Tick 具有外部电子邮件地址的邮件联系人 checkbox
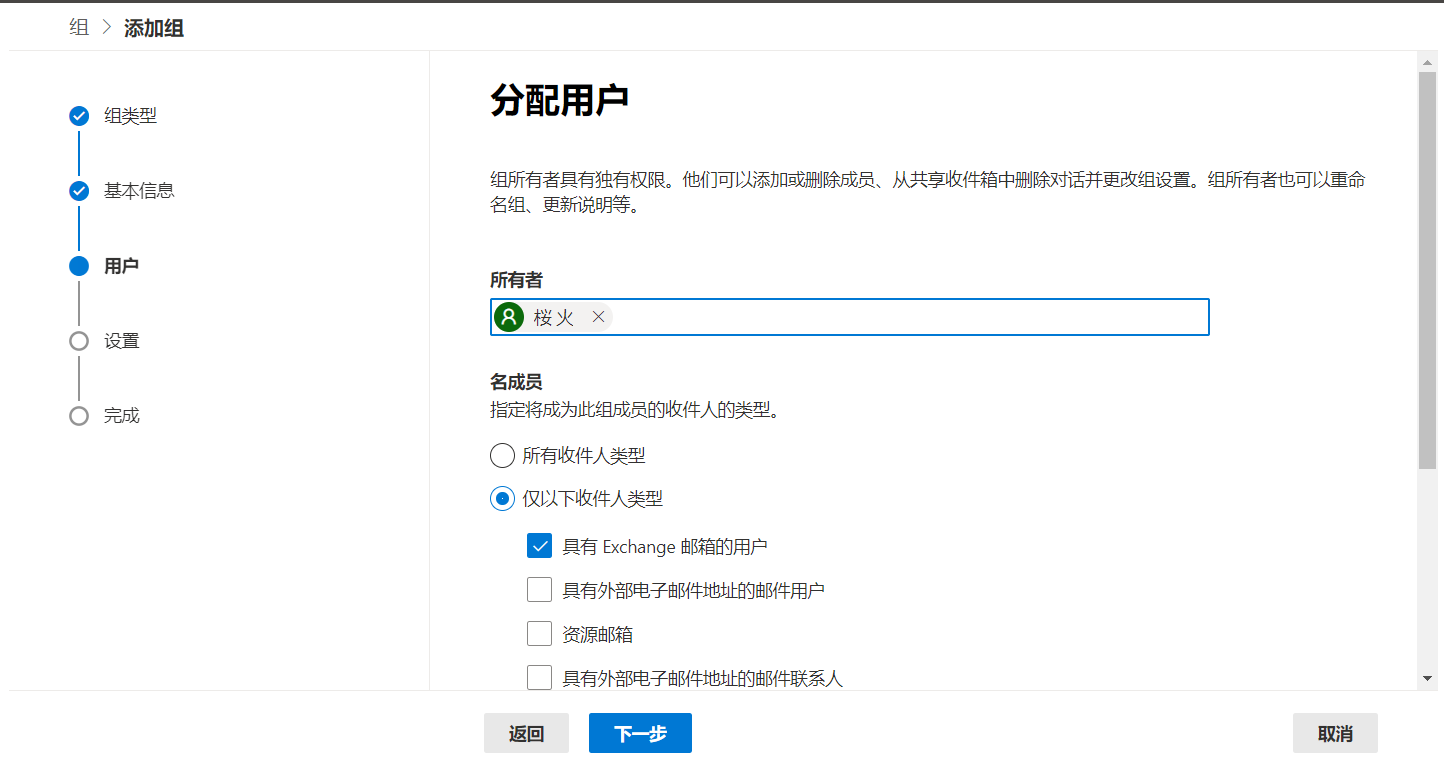 (540, 678)
